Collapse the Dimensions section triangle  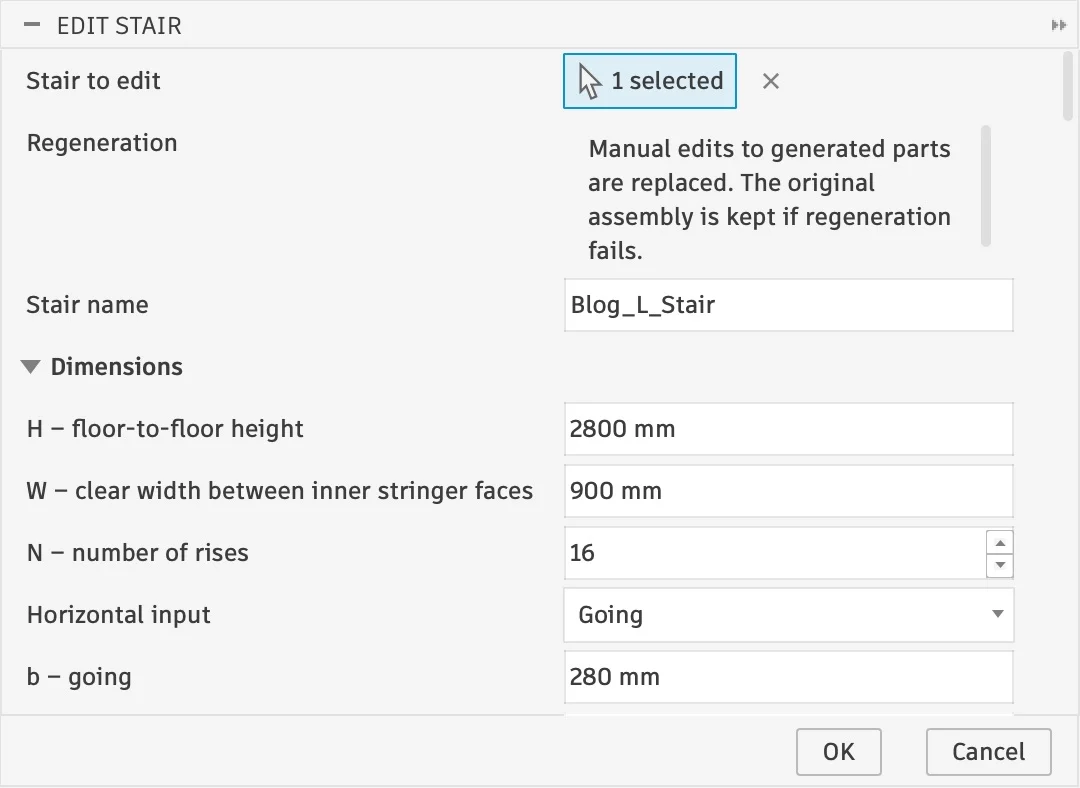[30, 366]
